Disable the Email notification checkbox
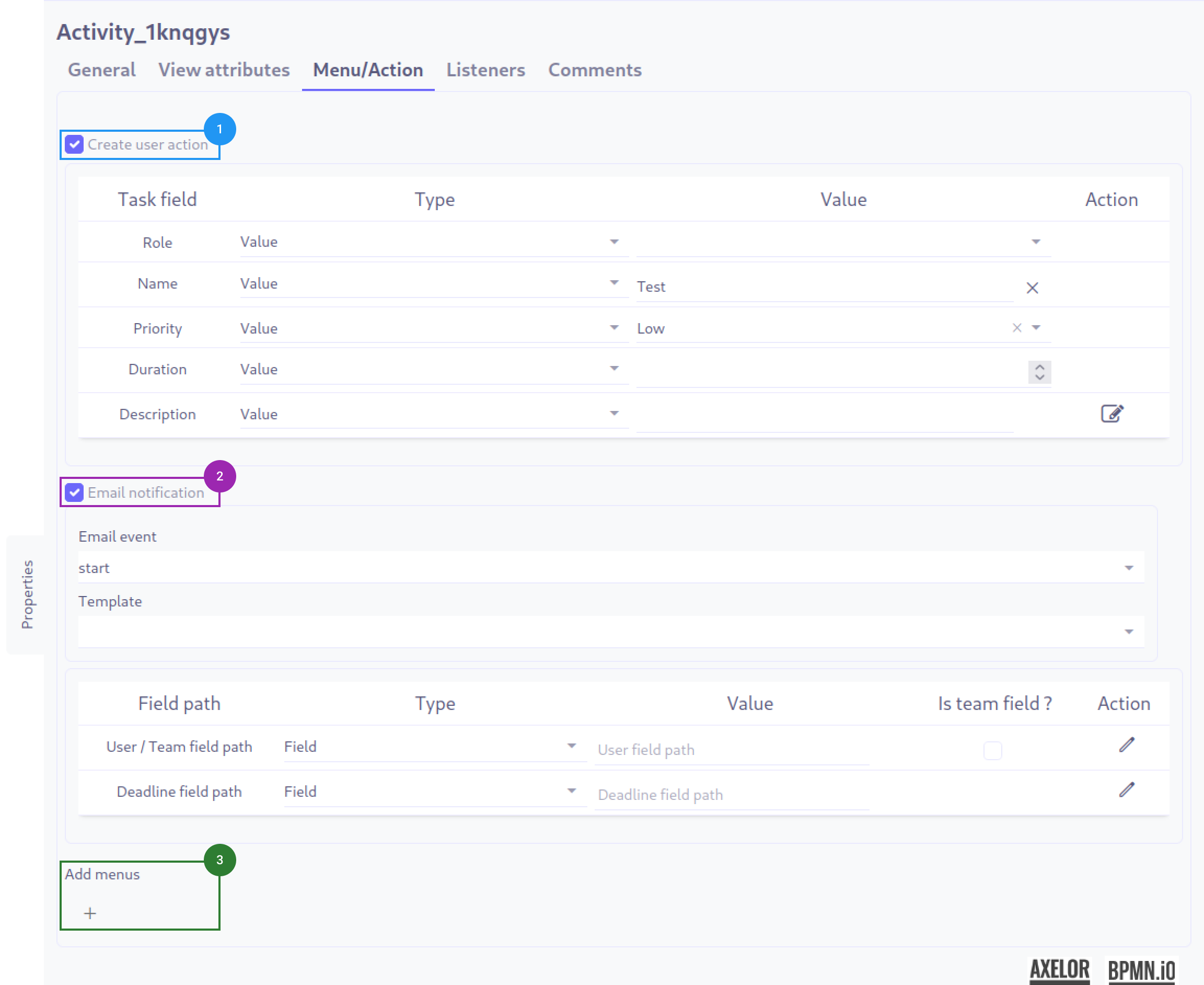The image size is (1204, 985). coord(74,493)
